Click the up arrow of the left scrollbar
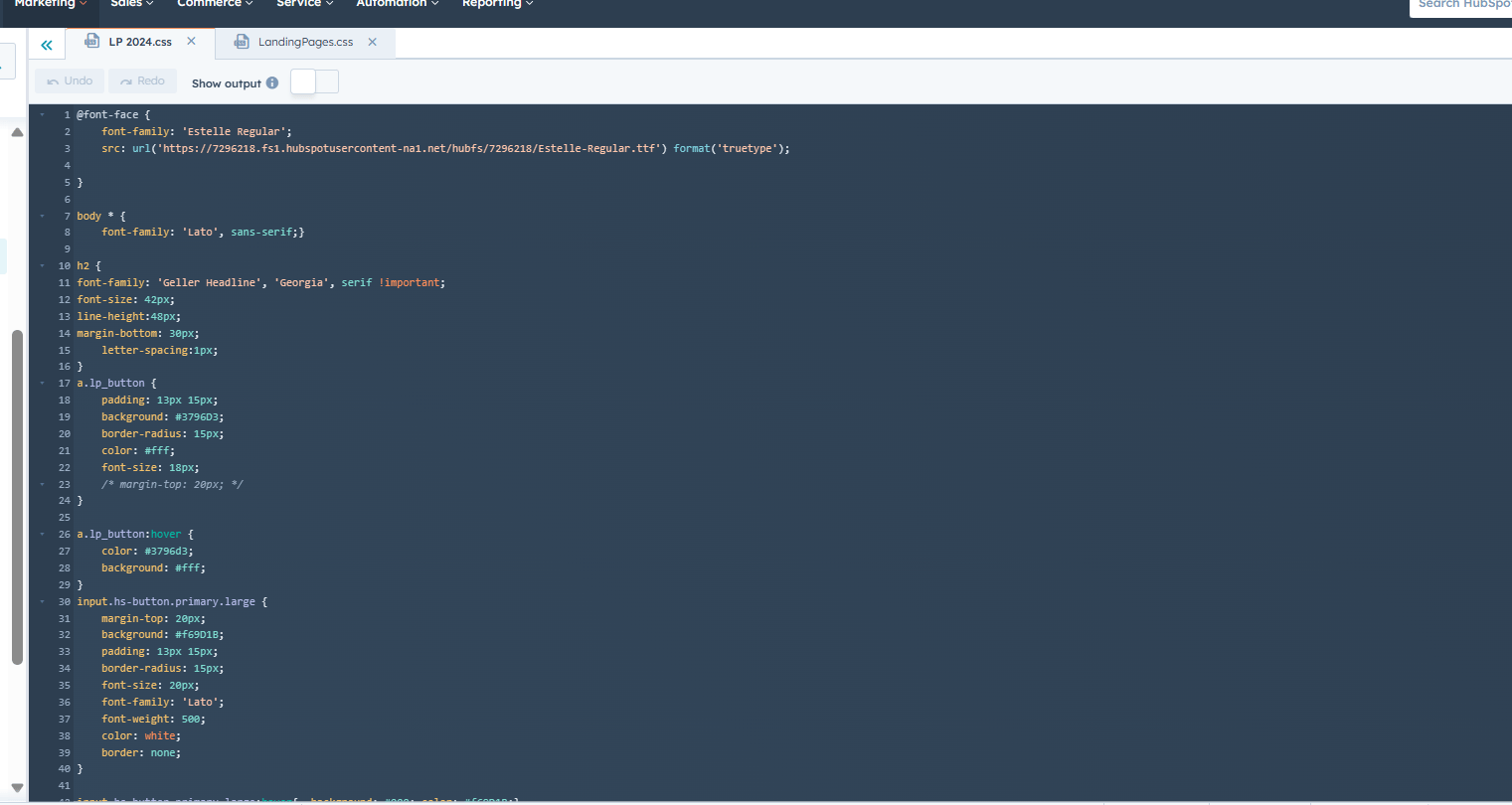This screenshot has height=805, width=1512. [17, 132]
